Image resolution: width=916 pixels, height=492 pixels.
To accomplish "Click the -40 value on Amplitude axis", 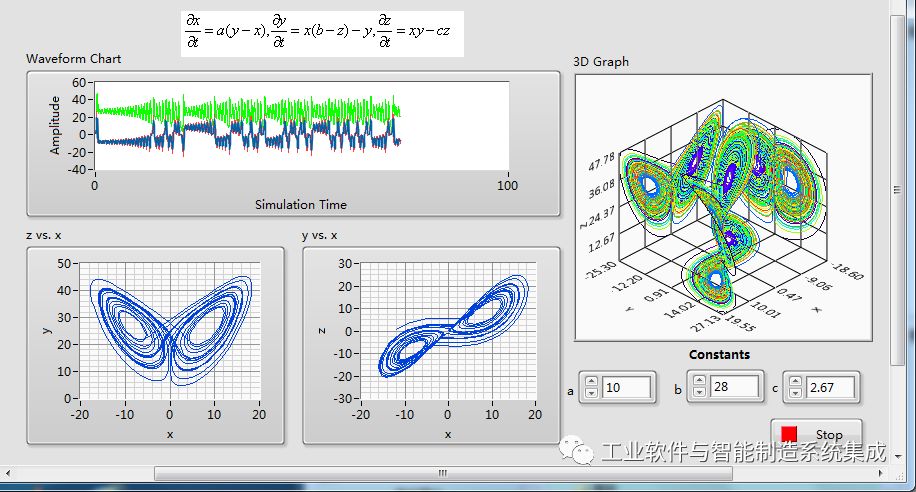I will pos(77,169).
